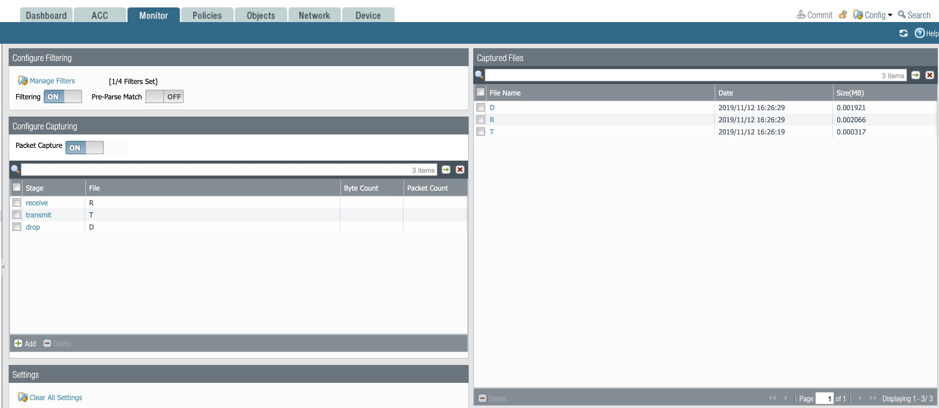
Task: Check the checkbox for file D
Action: coord(480,108)
